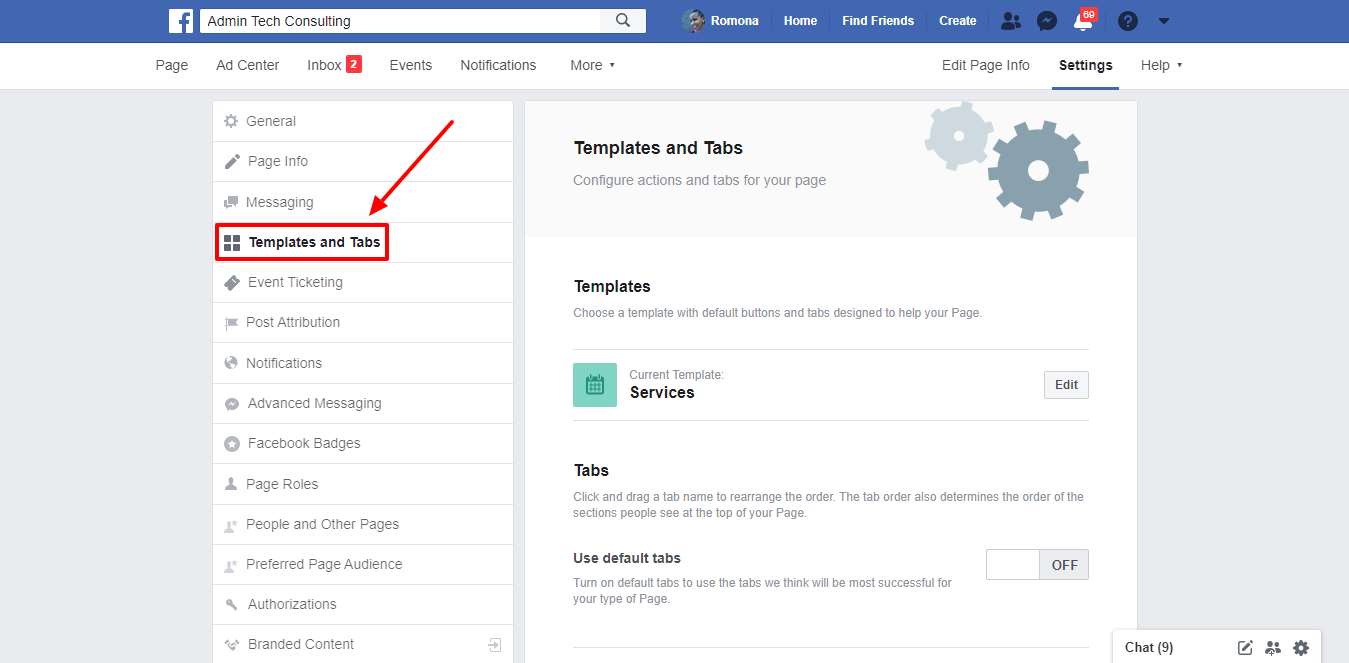1349x663 pixels.
Task: Click the Page Info pencil icon
Action: point(232,161)
